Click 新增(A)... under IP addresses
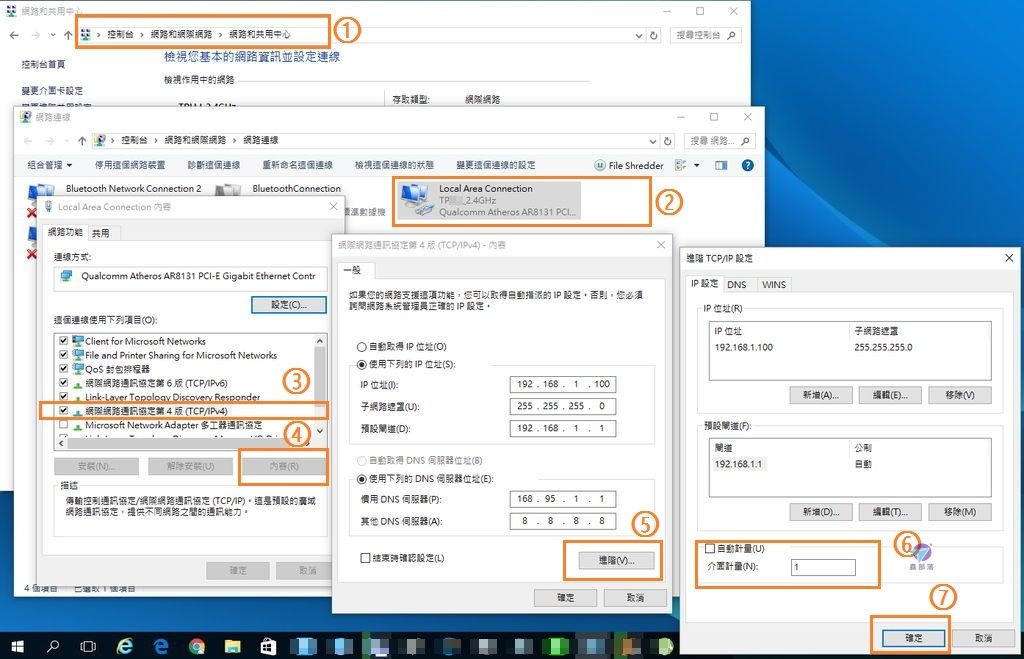Screen dimensions: 1024x659 pyautogui.click(x=821, y=395)
